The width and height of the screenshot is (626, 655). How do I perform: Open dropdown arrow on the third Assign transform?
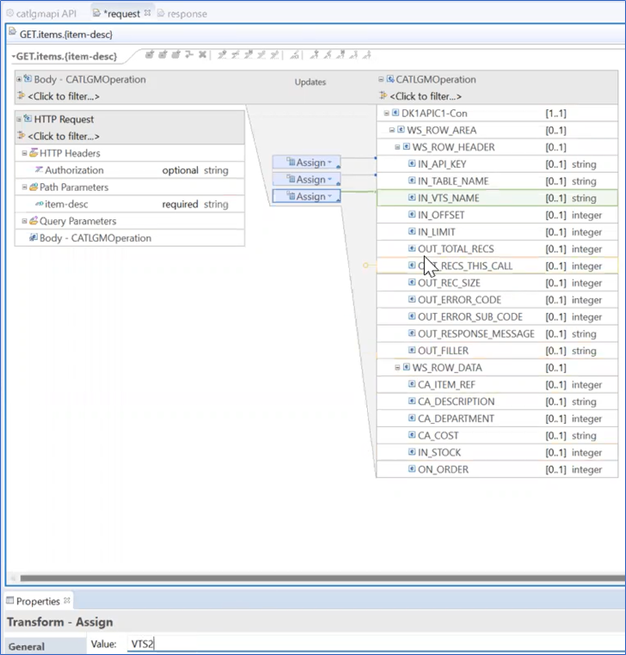point(330,196)
